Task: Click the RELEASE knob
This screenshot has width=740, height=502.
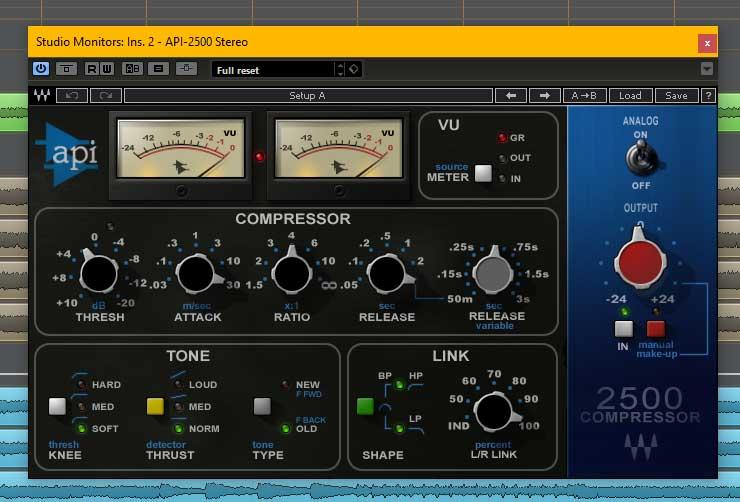Action: [387, 274]
